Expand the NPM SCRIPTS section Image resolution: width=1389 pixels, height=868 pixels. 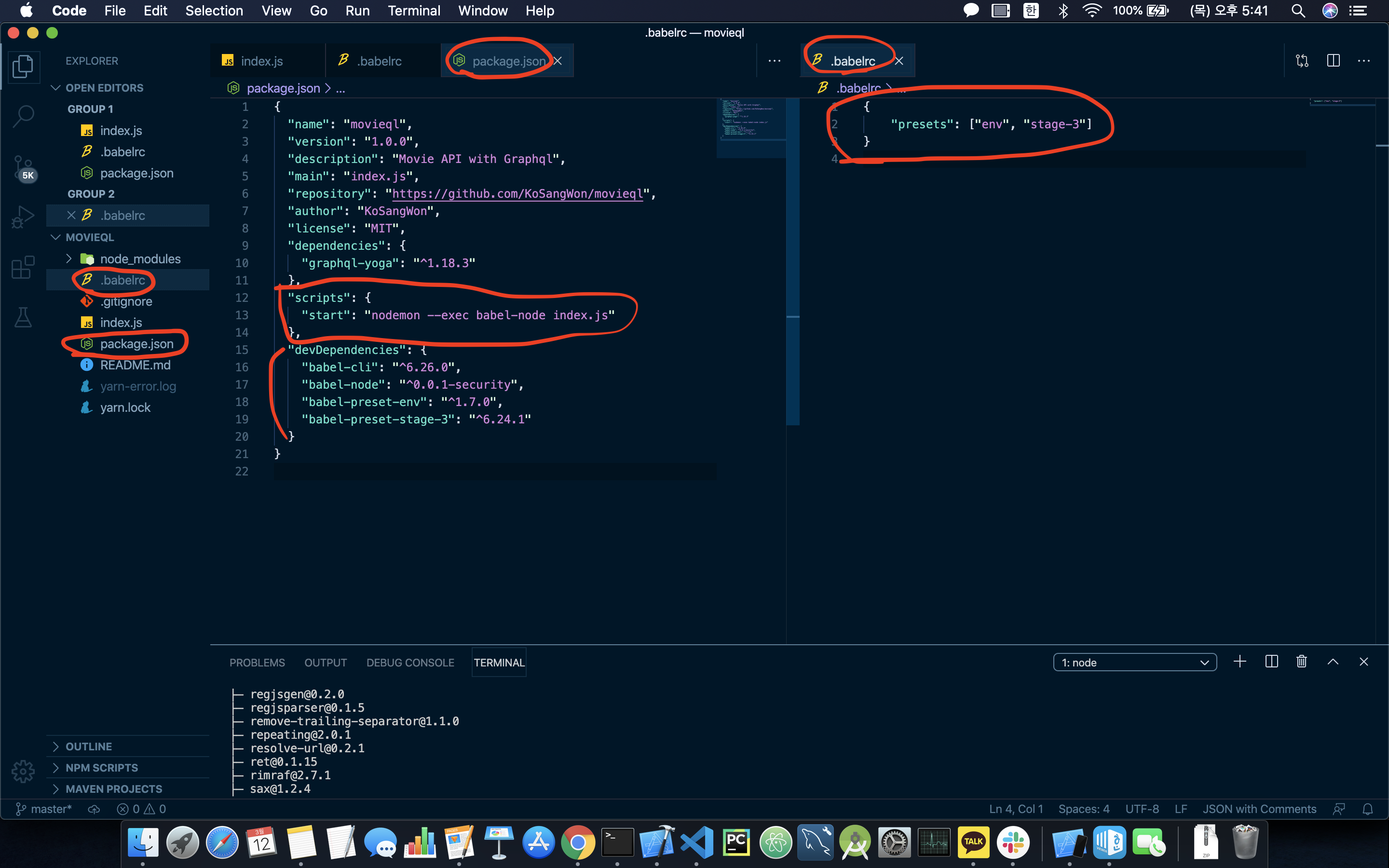click(x=102, y=768)
